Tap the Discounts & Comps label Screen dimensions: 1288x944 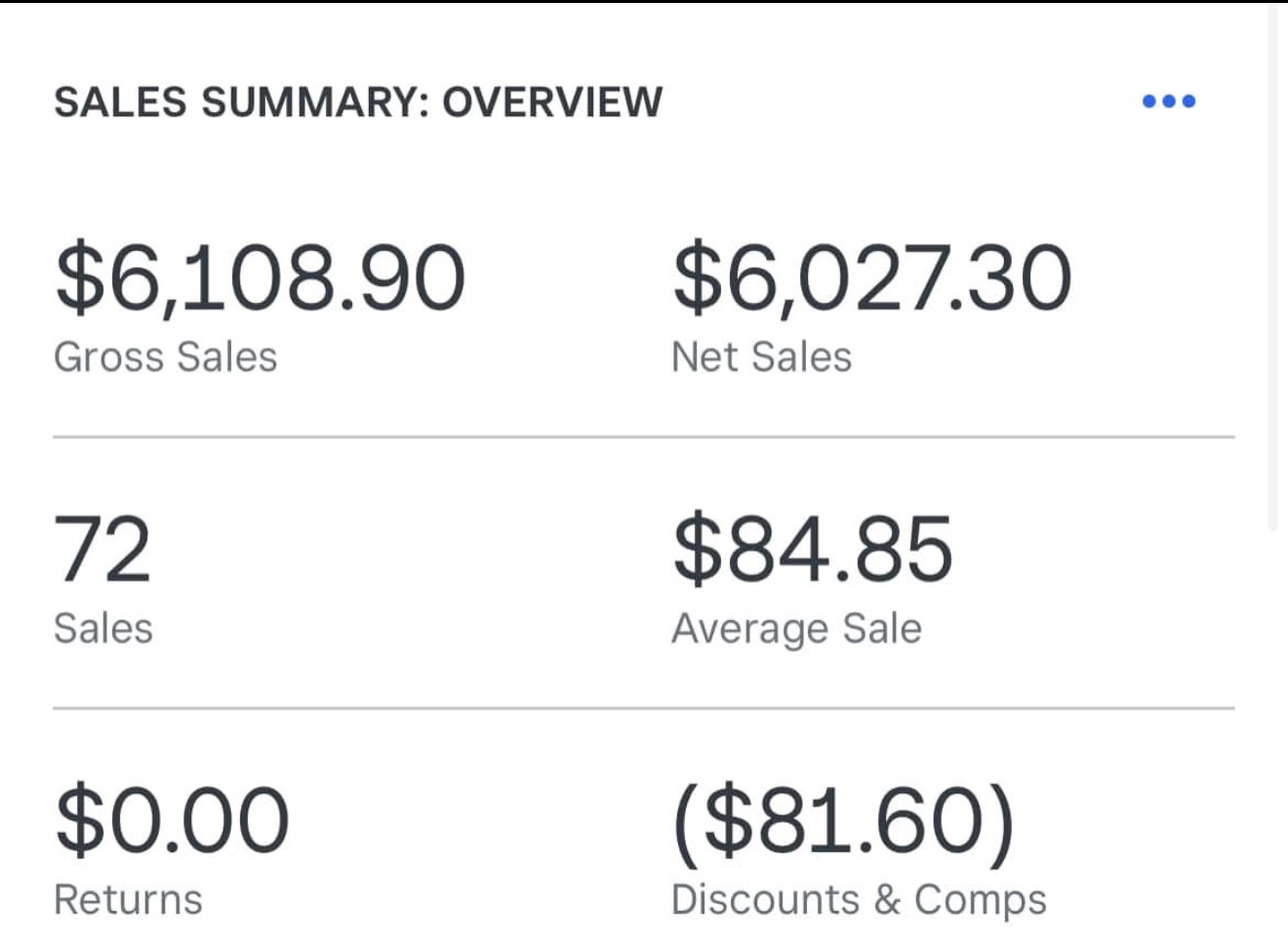coord(859,900)
